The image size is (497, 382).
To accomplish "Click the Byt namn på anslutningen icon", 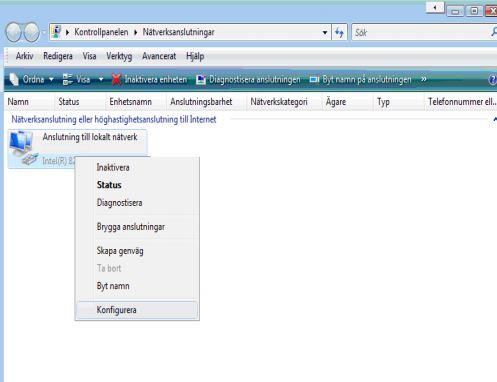I will pos(314,79).
